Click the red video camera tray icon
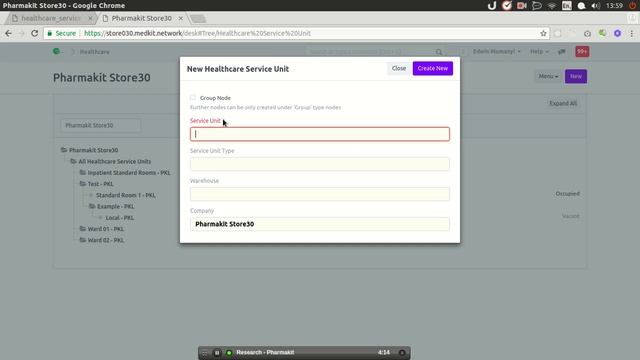The width and height of the screenshot is (640, 360). pyautogui.click(x=522, y=6)
